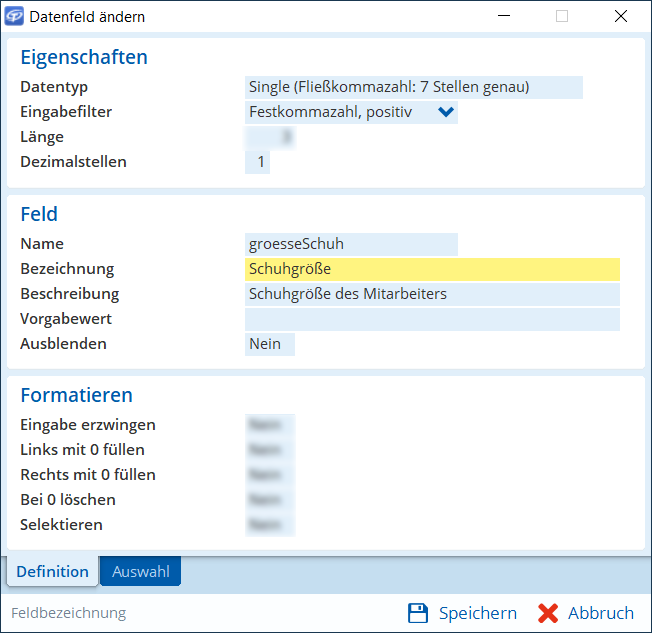Select the Definition tab
Viewport: 652px width, 633px height.
(53, 572)
